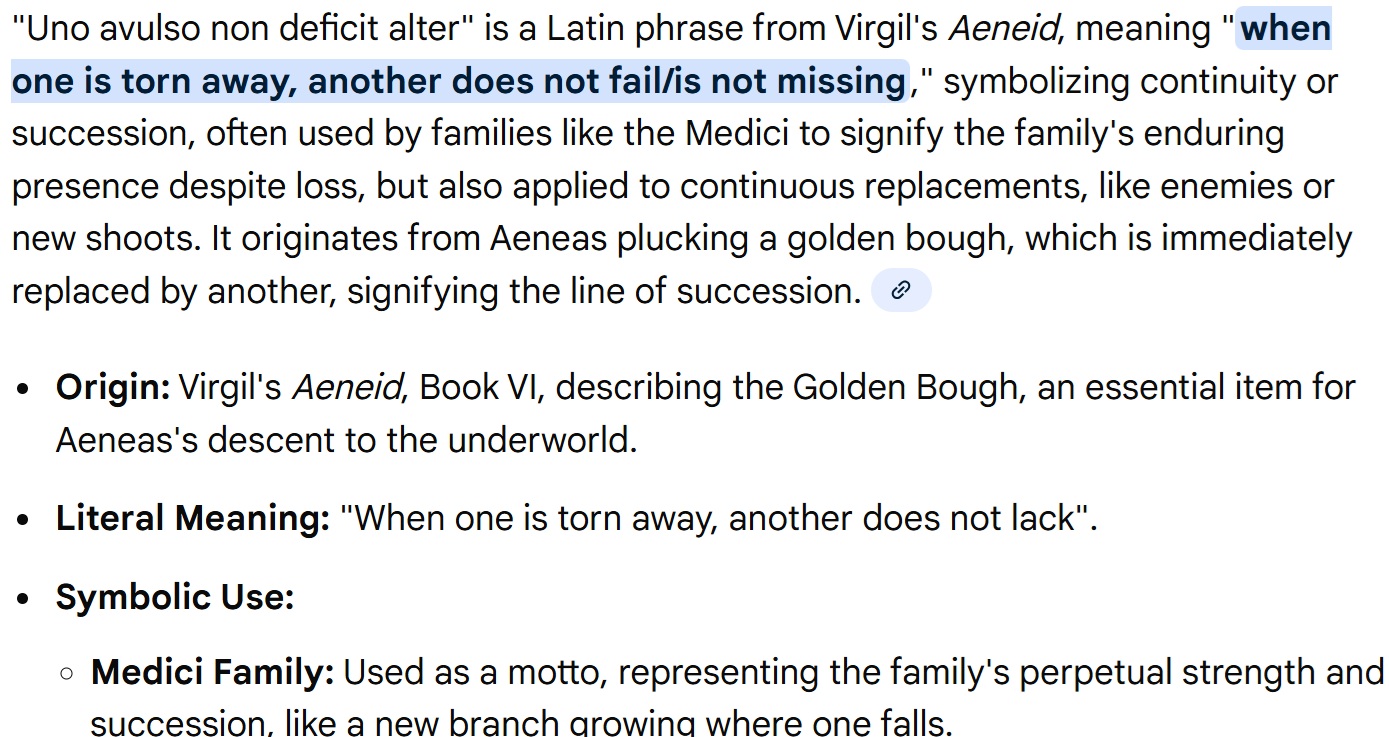Click the bullet dot before "Origin:"
1389x737 pixels.
click(24, 388)
